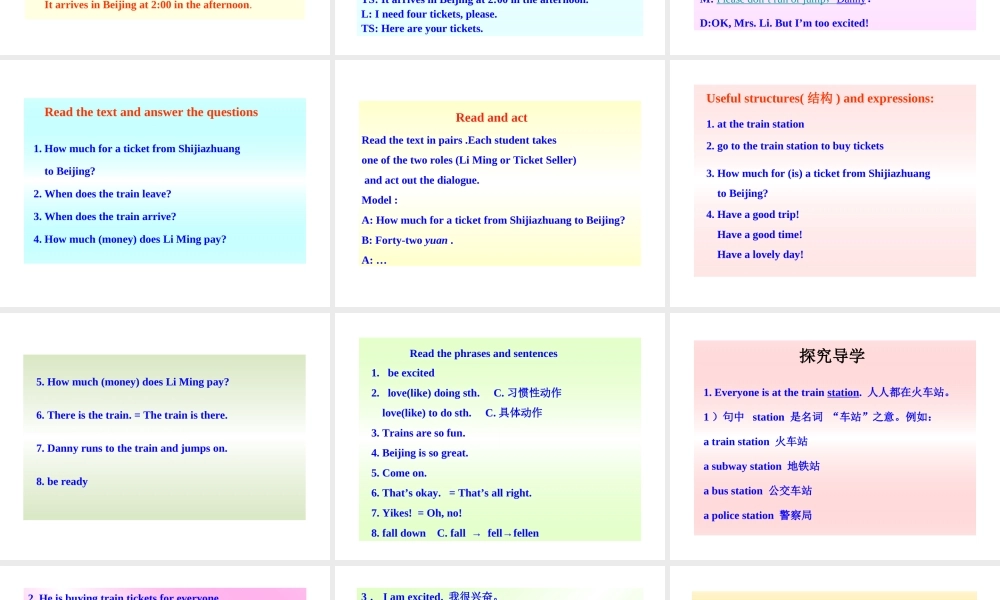Click 'I am excited. 我很兴奋。' line
This screenshot has width=1000, height=600.
tap(430, 596)
